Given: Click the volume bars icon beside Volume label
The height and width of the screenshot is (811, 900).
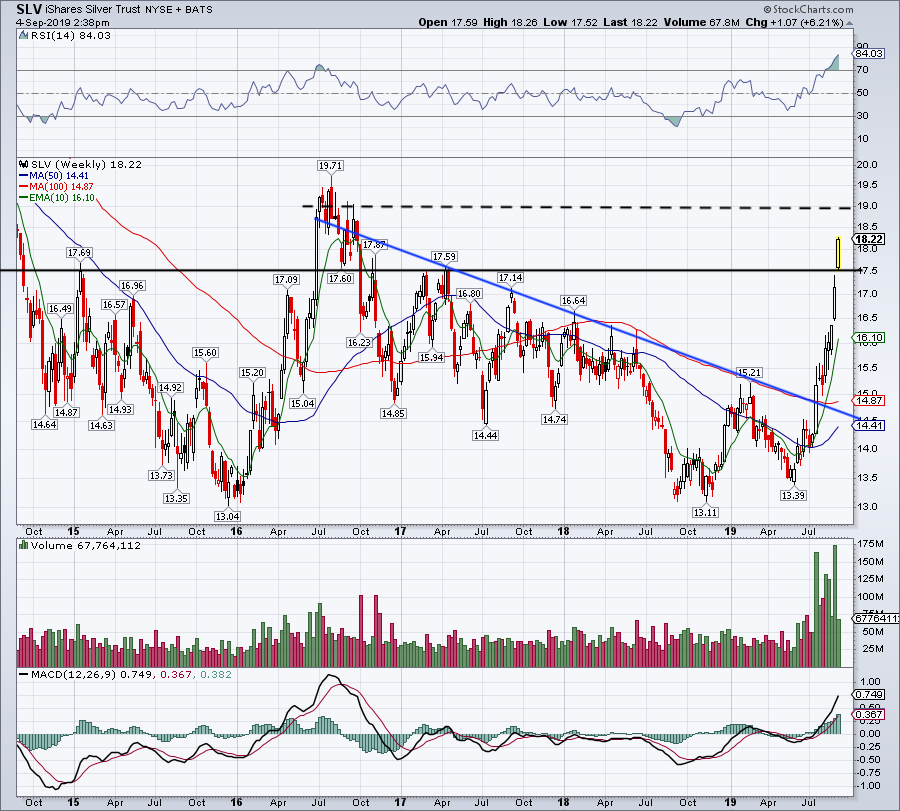Looking at the screenshot, I should click(24, 545).
